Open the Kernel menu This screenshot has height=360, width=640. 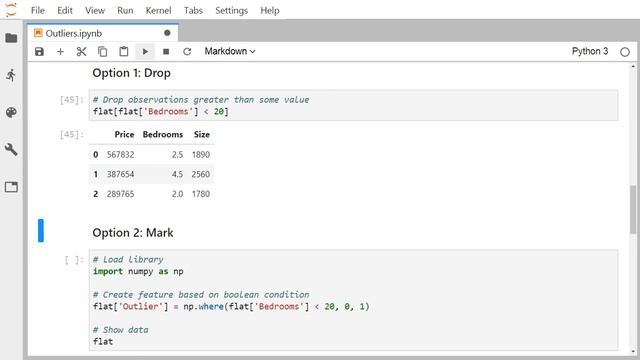tap(158, 10)
